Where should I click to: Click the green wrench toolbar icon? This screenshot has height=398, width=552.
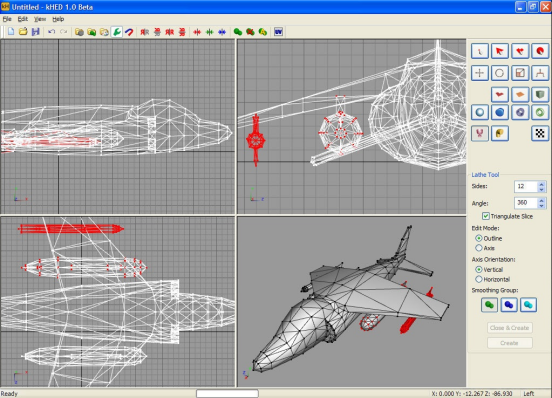117,32
